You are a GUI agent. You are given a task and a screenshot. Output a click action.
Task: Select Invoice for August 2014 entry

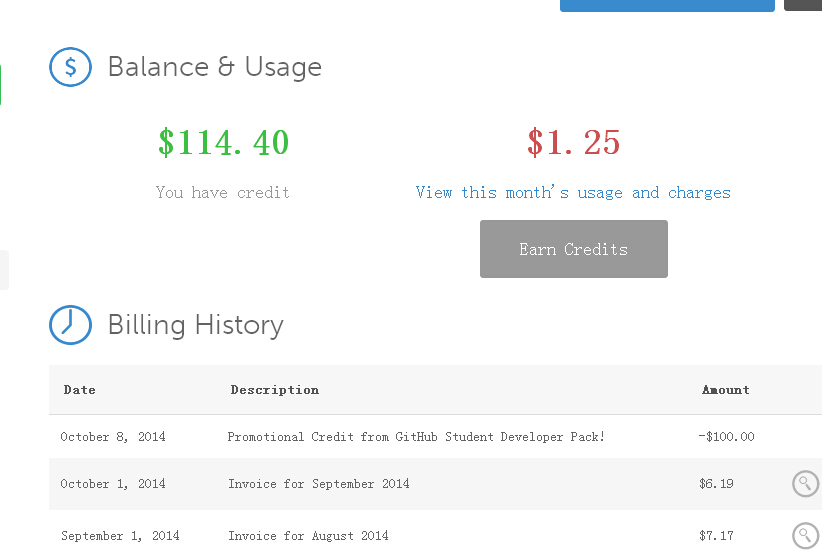(308, 535)
